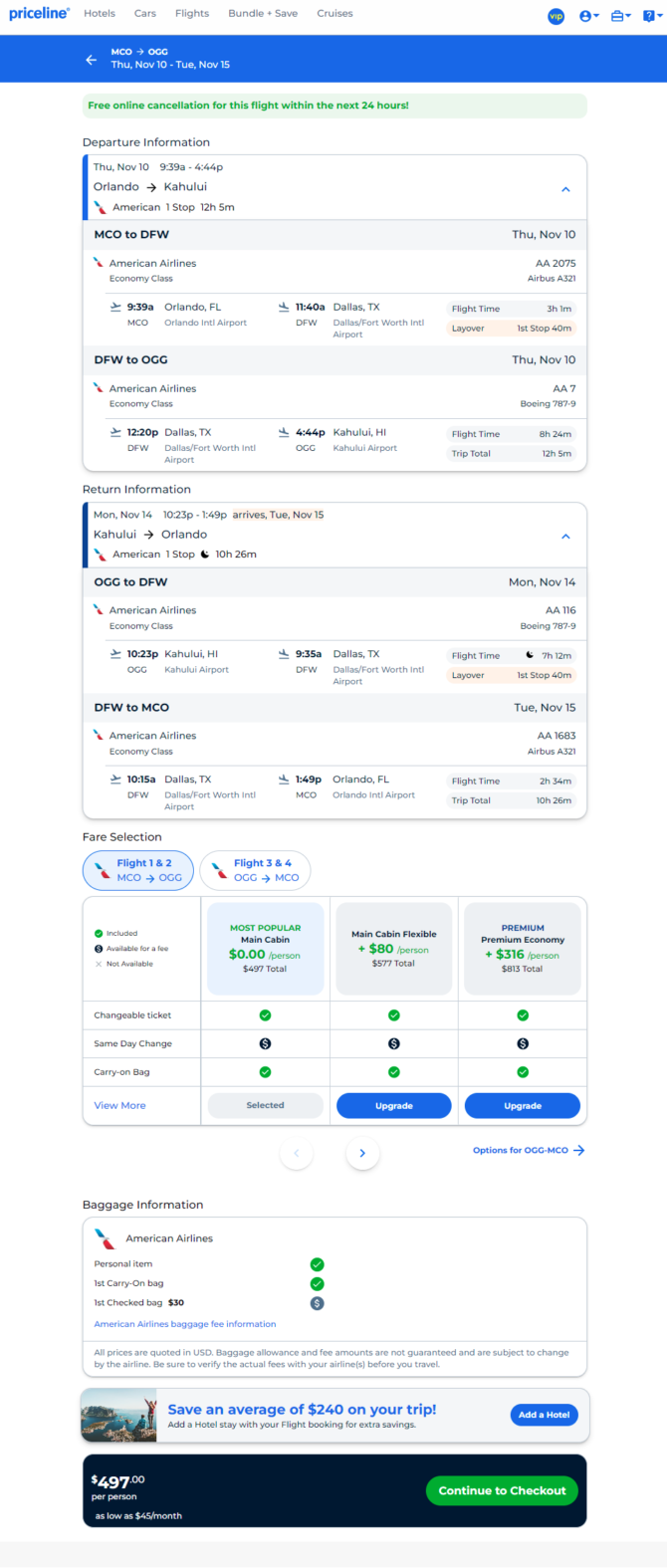Click the Main Cabin Carry-on Bag checkmark

click(x=265, y=1072)
